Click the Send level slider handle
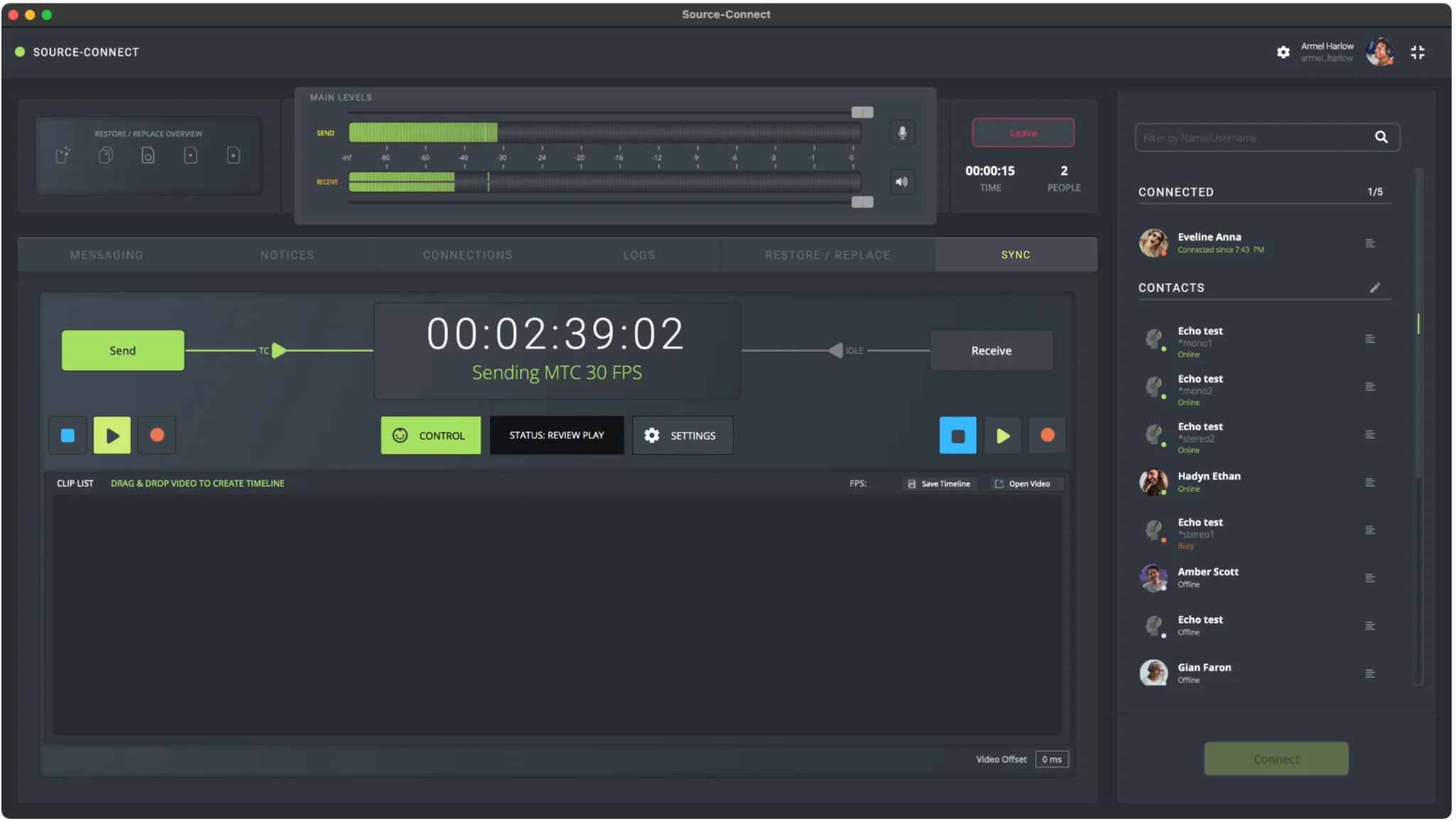1456x821 pixels. [862, 112]
